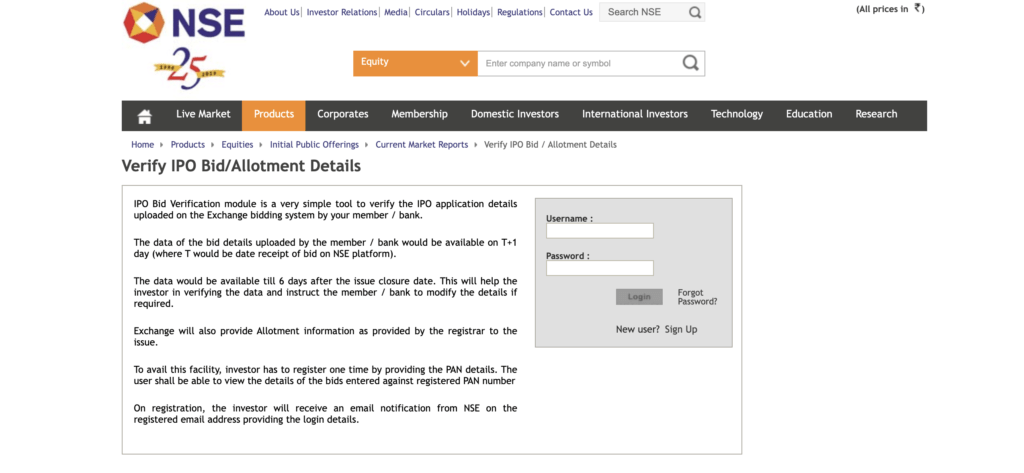The image size is (1024, 473).
Task: Open the International Investors menu
Action: coord(635,115)
